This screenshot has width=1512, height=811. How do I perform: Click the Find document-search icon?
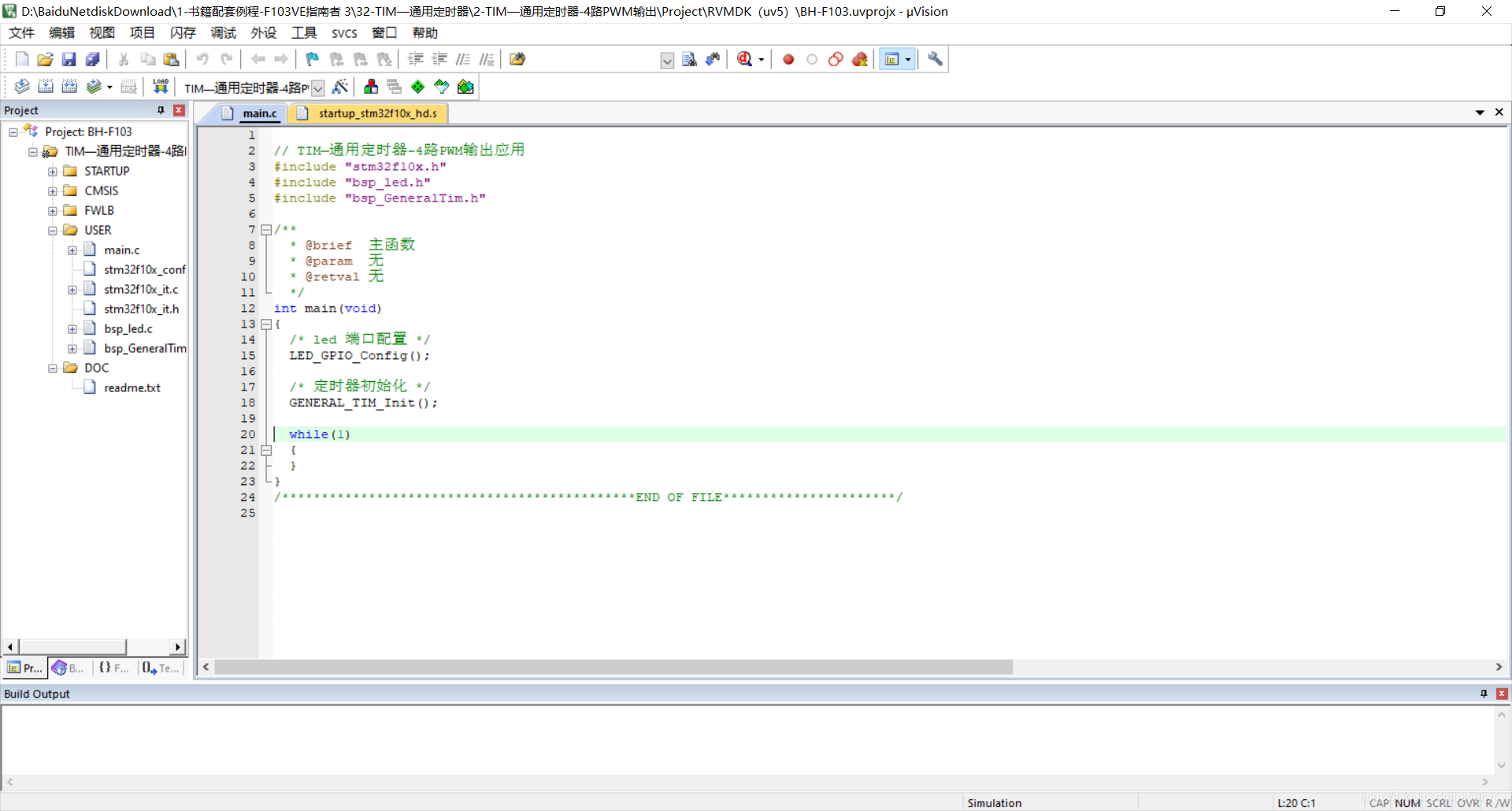(x=689, y=59)
